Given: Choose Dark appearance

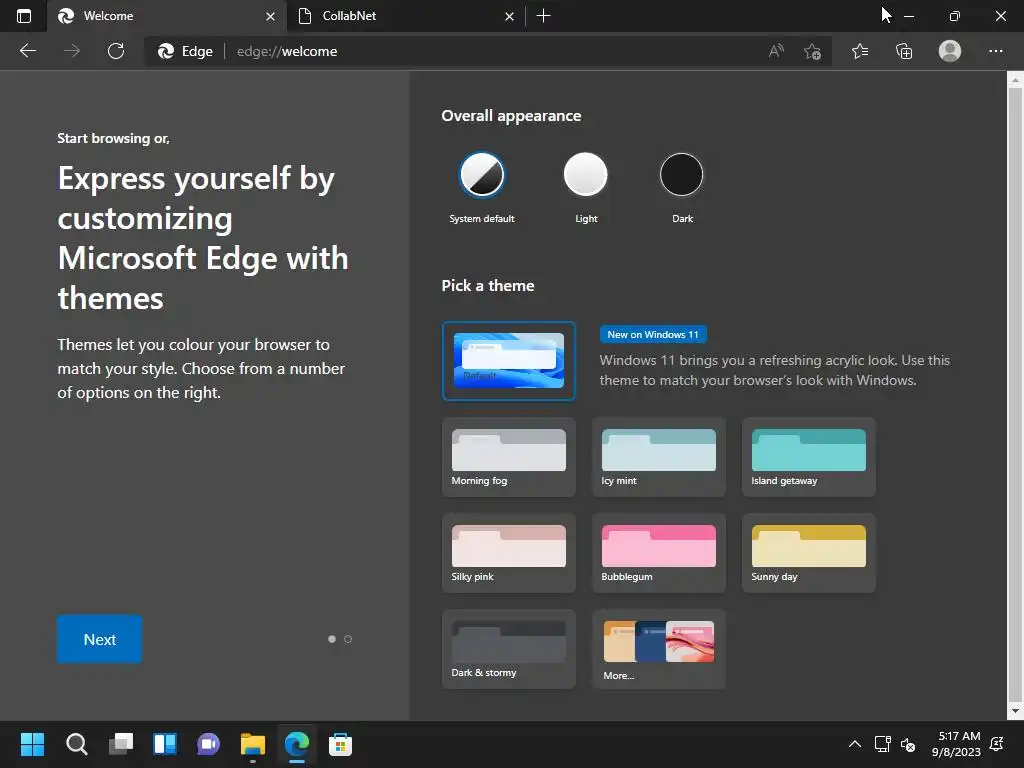Looking at the screenshot, I should pos(682,174).
